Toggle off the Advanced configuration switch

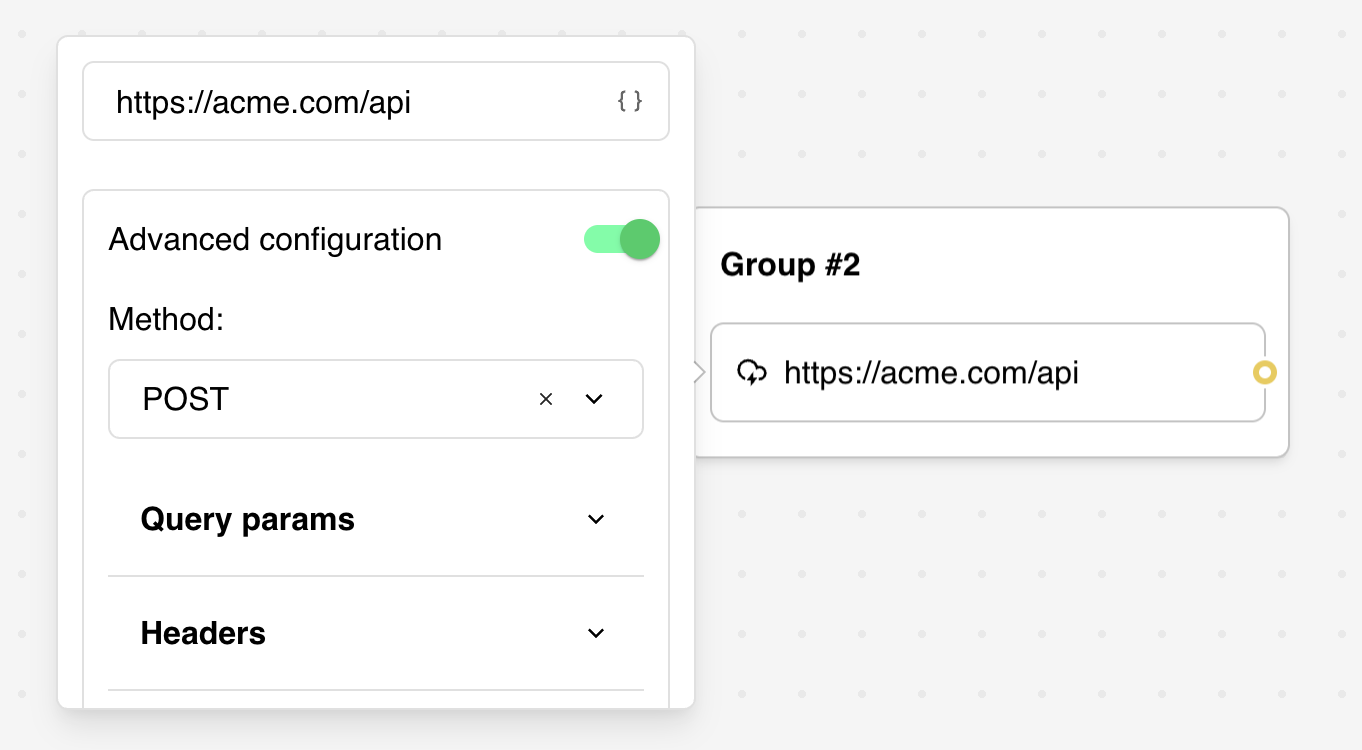click(x=622, y=239)
